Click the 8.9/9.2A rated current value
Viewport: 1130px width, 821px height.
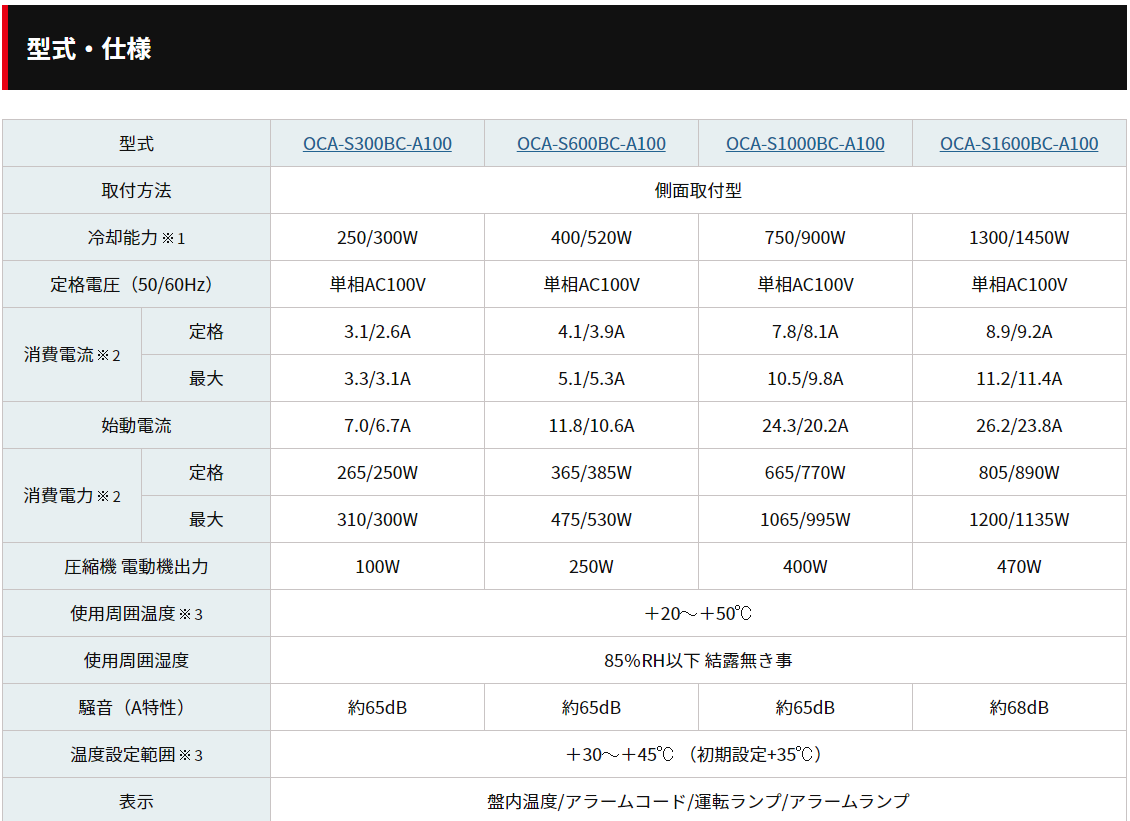tap(1019, 332)
